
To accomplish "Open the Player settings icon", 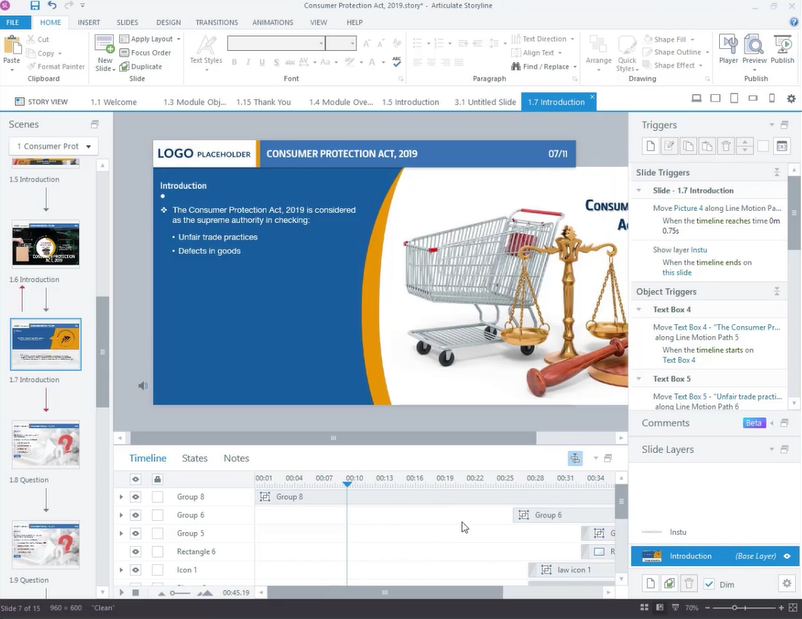I will (x=728, y=45).
